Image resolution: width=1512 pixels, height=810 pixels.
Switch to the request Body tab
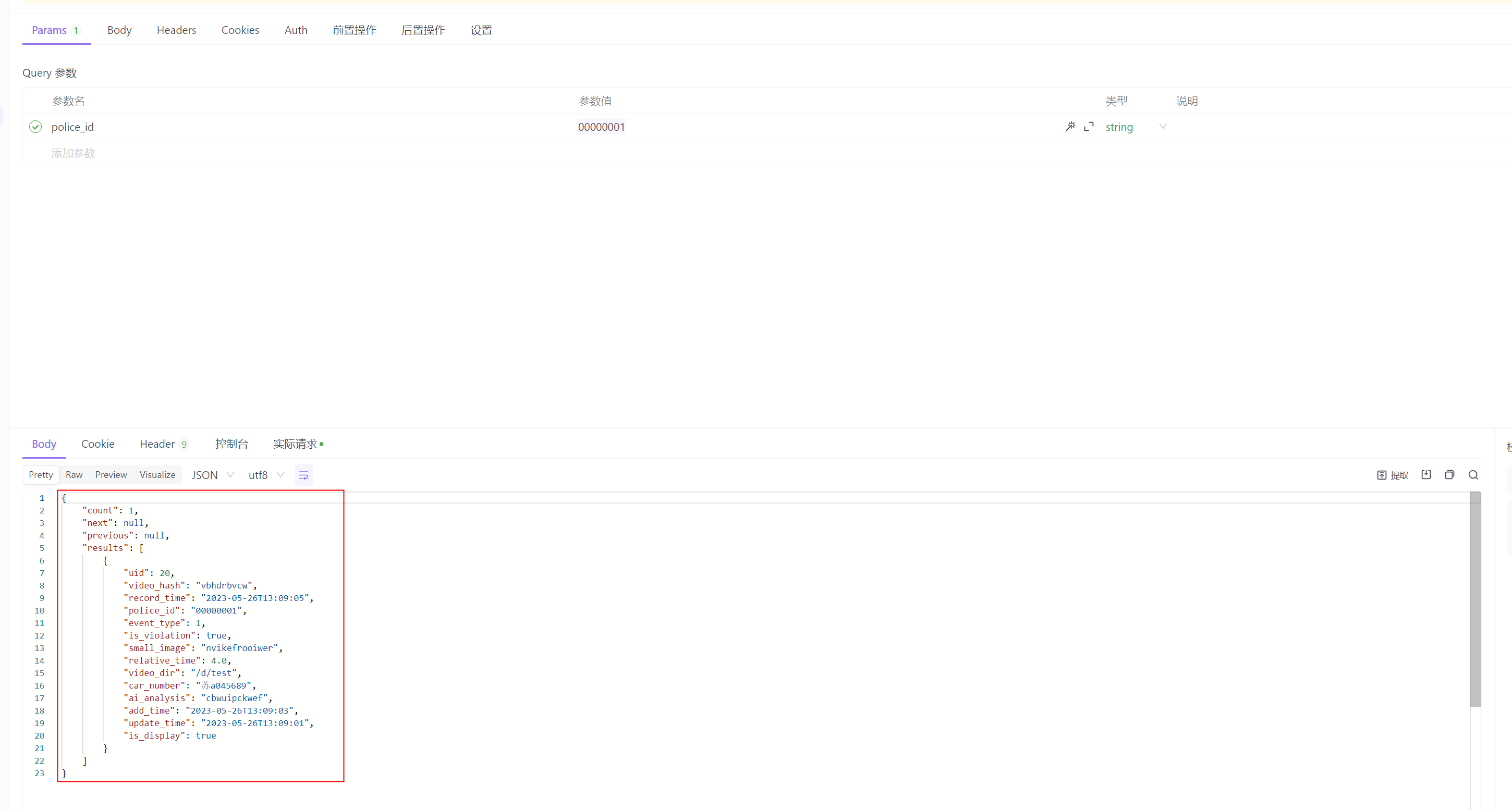point(119,30)
